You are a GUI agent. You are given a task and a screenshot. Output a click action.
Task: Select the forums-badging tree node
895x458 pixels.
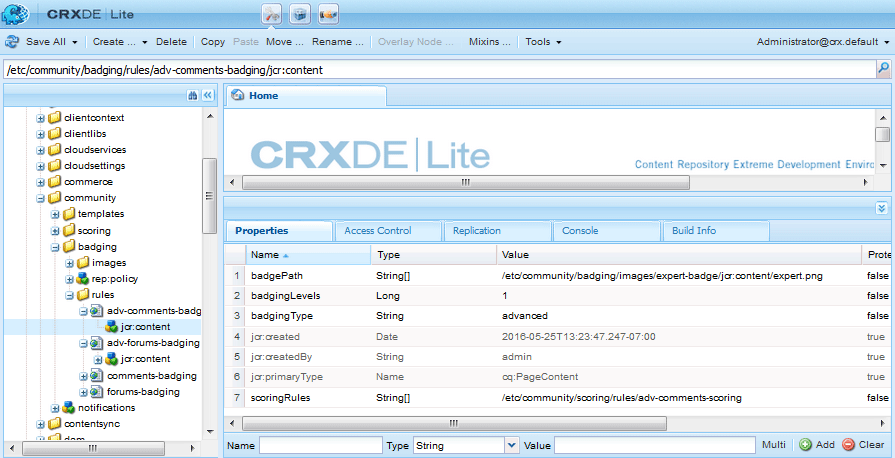click(x=143, y=392)
